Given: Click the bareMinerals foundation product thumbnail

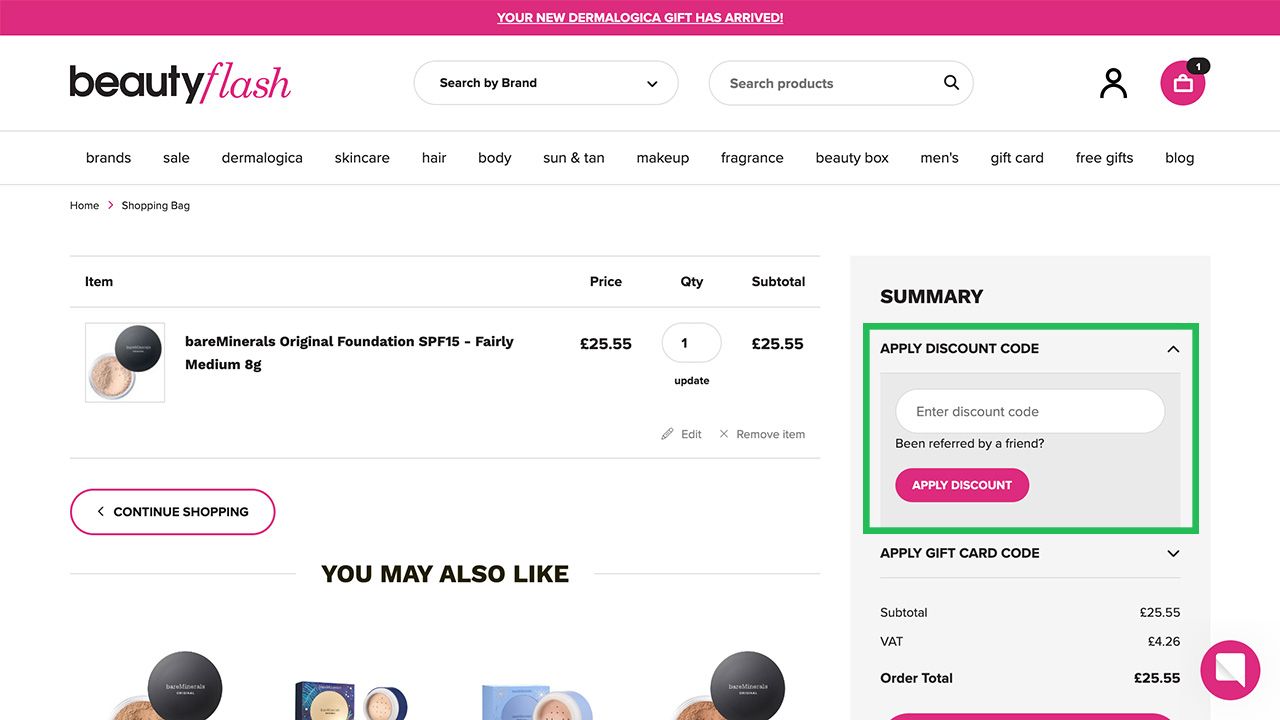Looking at the screenshot, I should pyautogui.click(x=124, y=362).
